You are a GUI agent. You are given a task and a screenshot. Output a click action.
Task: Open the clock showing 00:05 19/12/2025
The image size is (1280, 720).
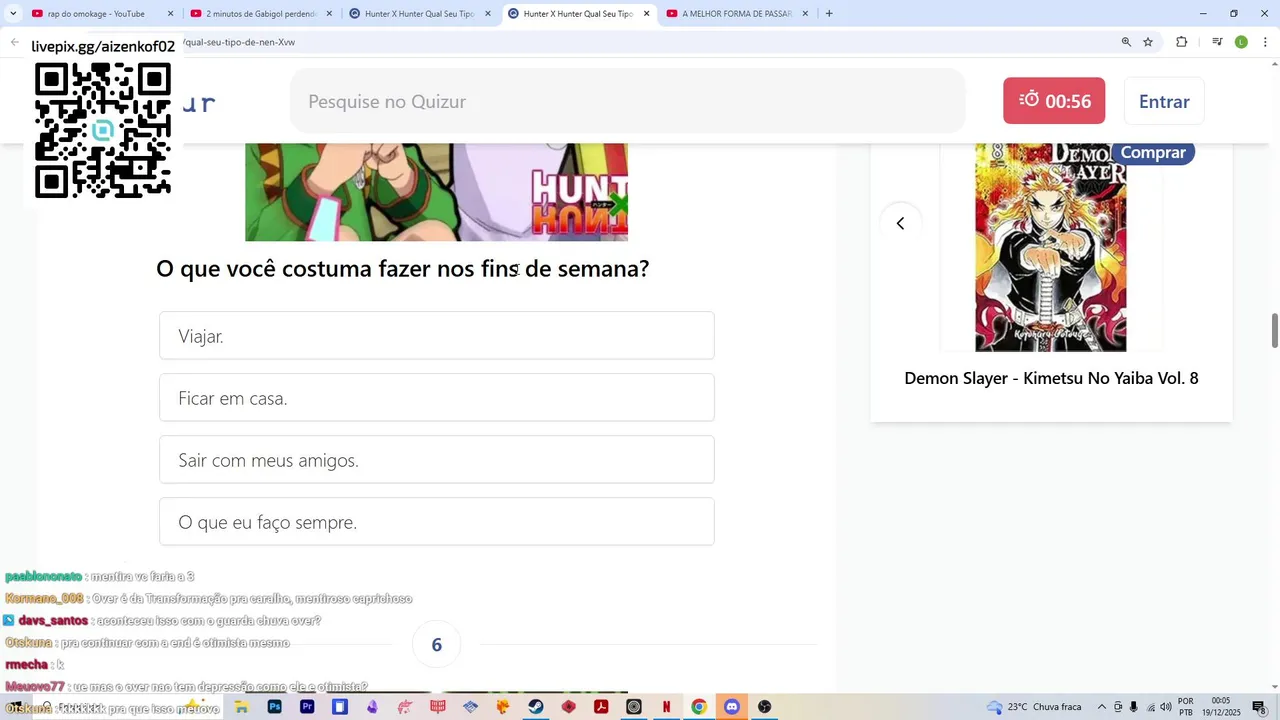(1221, 707)
